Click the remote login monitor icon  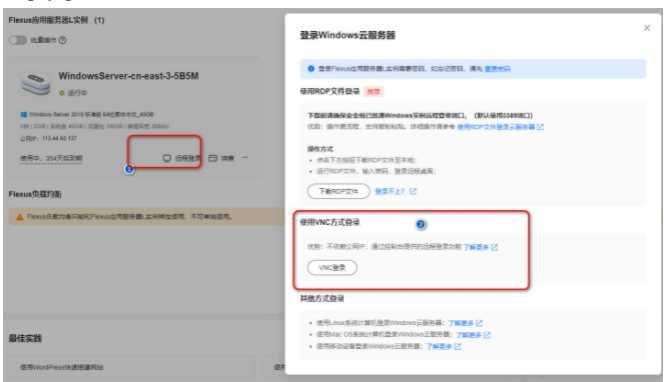(167, 158)
